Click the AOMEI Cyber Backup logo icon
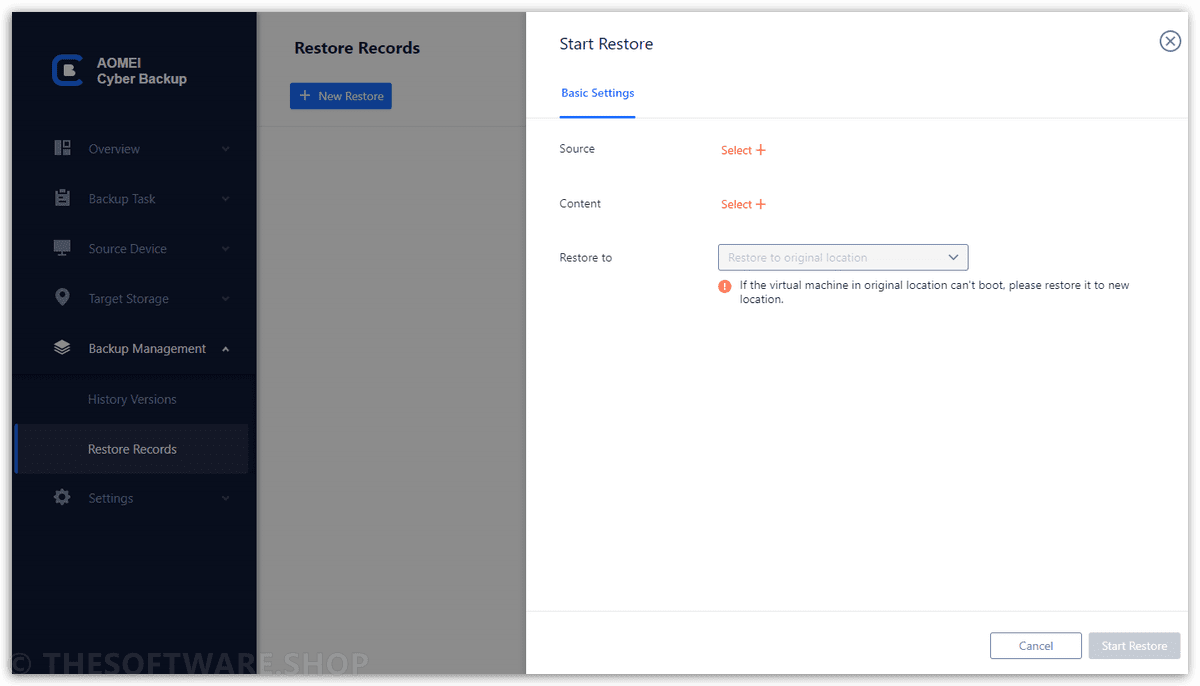Screen dimensions: 1200x686 click(x=67, y=70)
